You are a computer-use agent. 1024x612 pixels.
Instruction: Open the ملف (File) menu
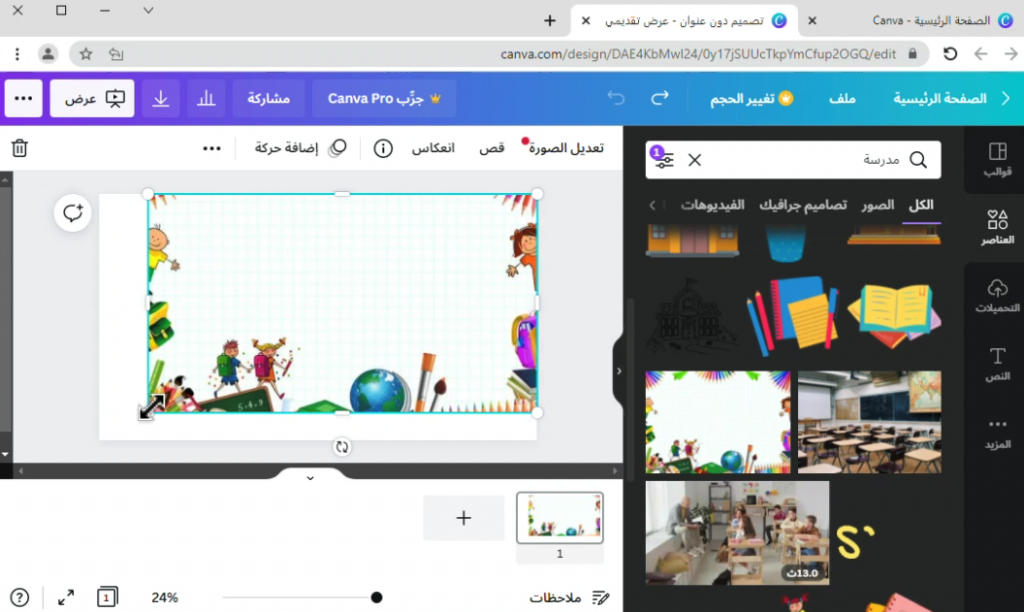(x=843, y=98)
